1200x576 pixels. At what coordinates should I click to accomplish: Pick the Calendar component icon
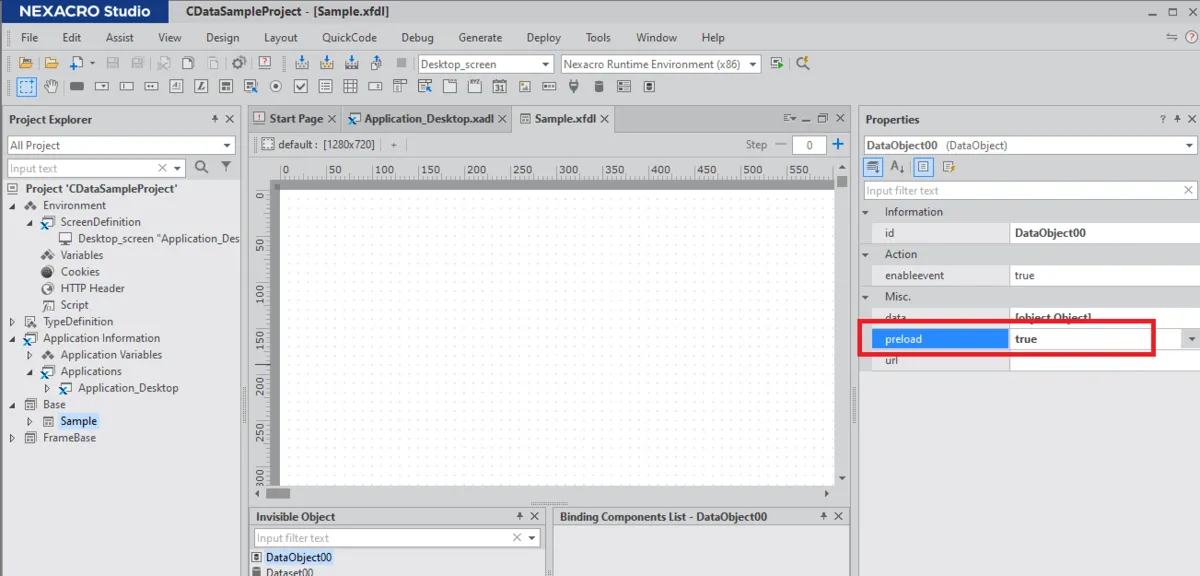(x=500, y=87)
